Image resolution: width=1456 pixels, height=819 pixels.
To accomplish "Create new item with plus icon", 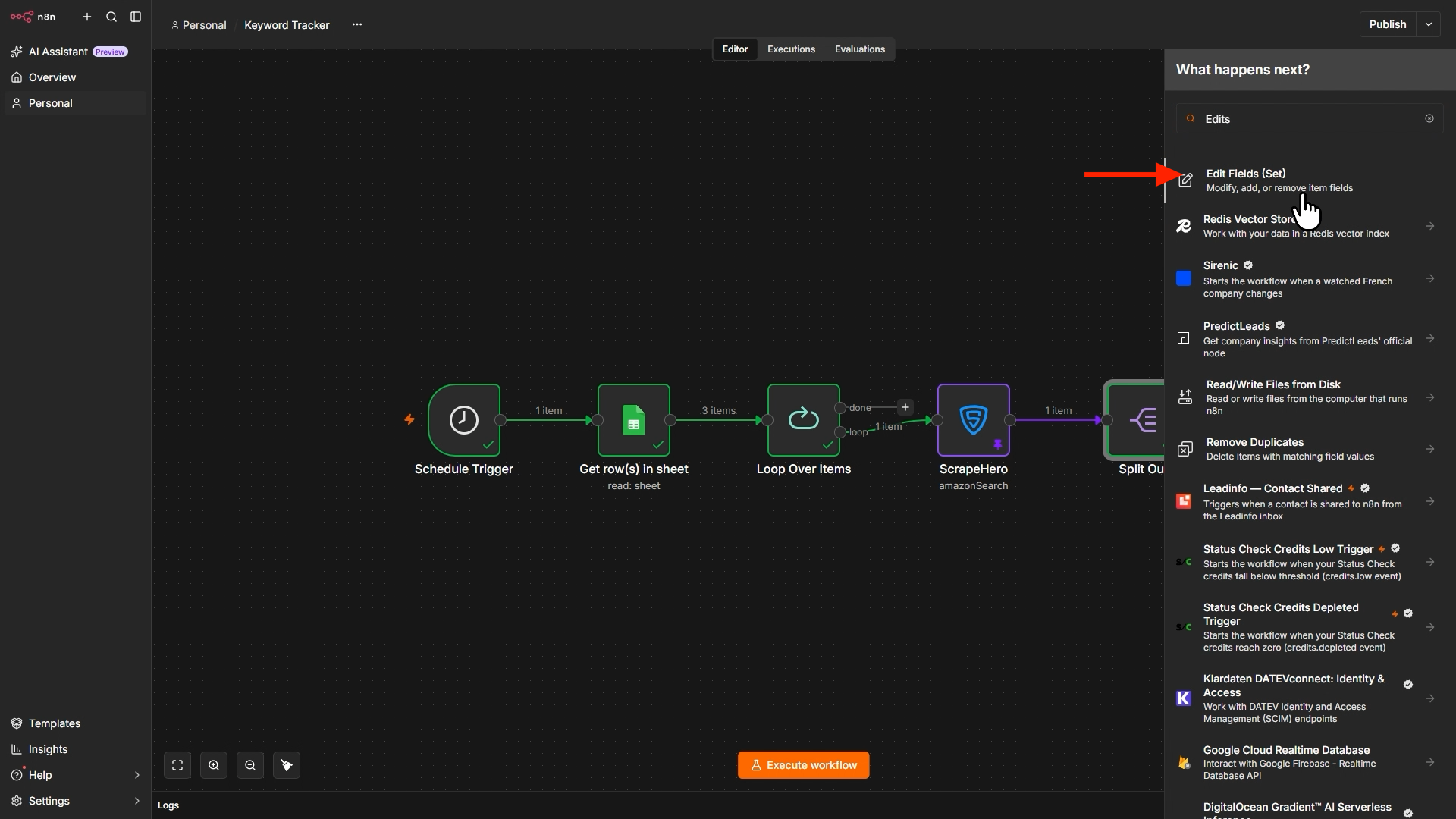I will tap(87, 17).
